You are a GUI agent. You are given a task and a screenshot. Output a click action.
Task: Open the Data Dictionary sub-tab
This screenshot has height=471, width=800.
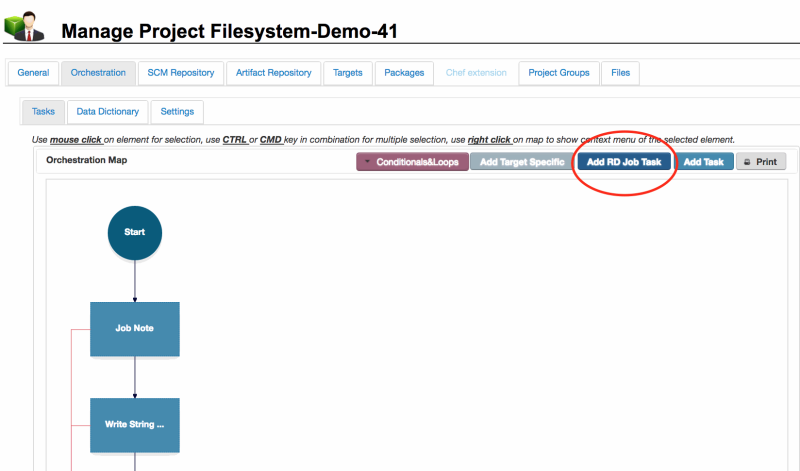(x=109, y=112)
